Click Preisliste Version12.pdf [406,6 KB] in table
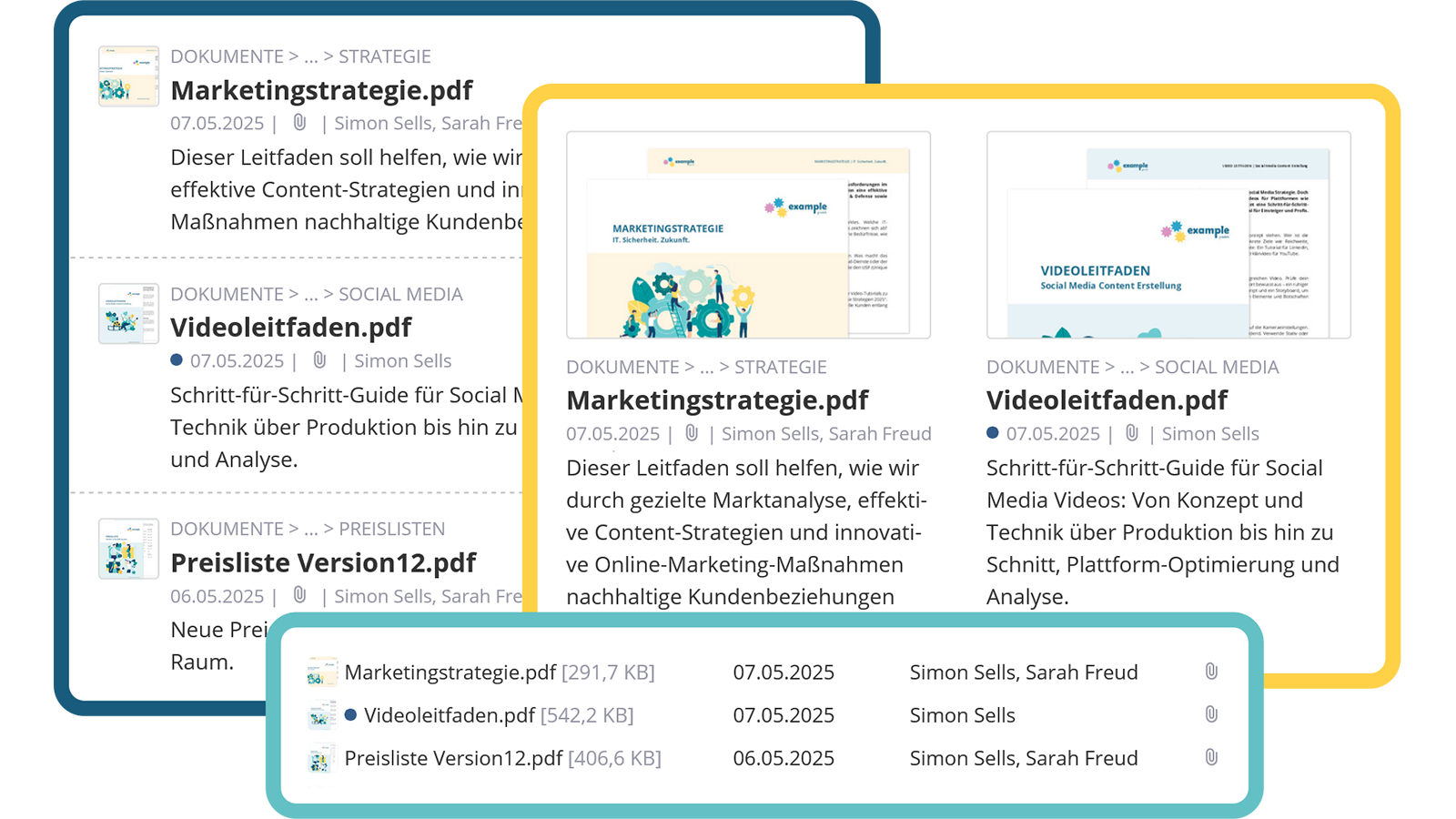This screenshot has height=819, width=1456. point(503,758)
